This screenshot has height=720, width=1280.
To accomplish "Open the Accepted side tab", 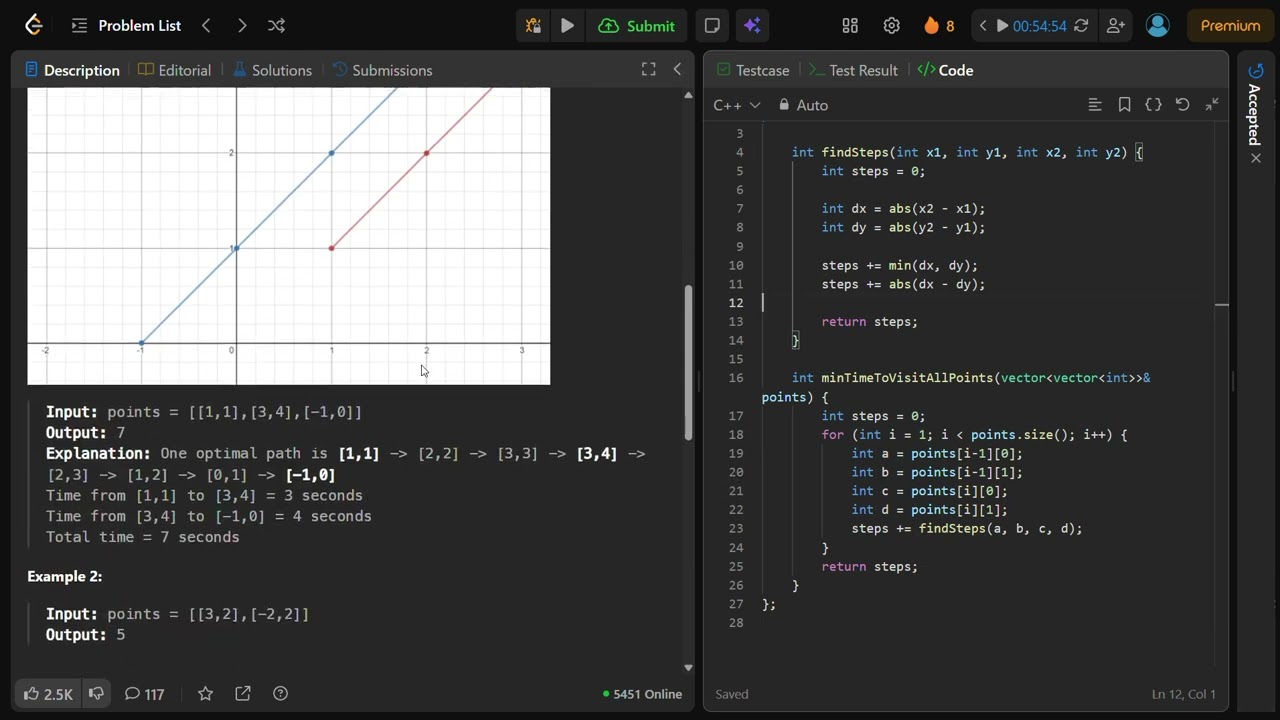I will pos(1255,115).
